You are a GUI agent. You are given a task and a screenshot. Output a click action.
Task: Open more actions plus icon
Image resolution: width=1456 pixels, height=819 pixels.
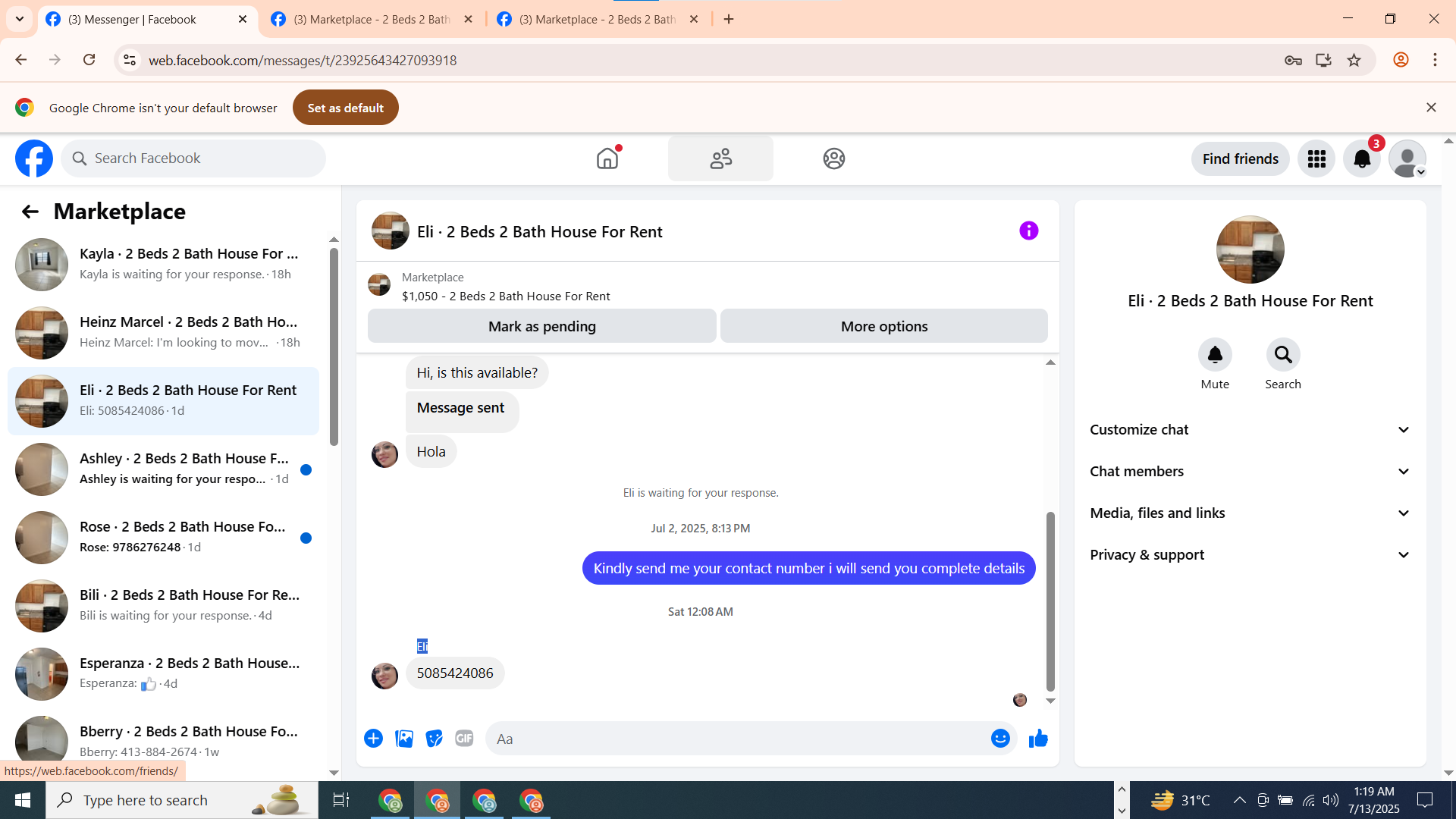(373, 739)
